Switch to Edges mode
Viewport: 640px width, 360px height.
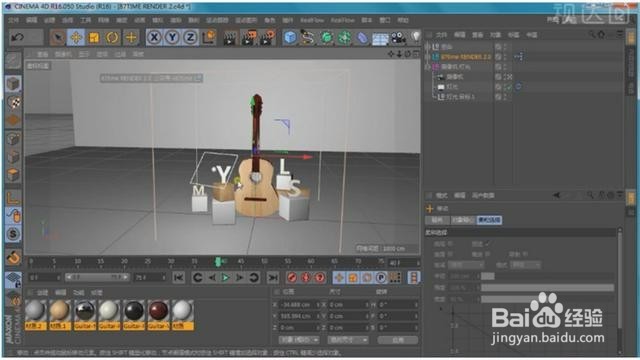point(13,158)
